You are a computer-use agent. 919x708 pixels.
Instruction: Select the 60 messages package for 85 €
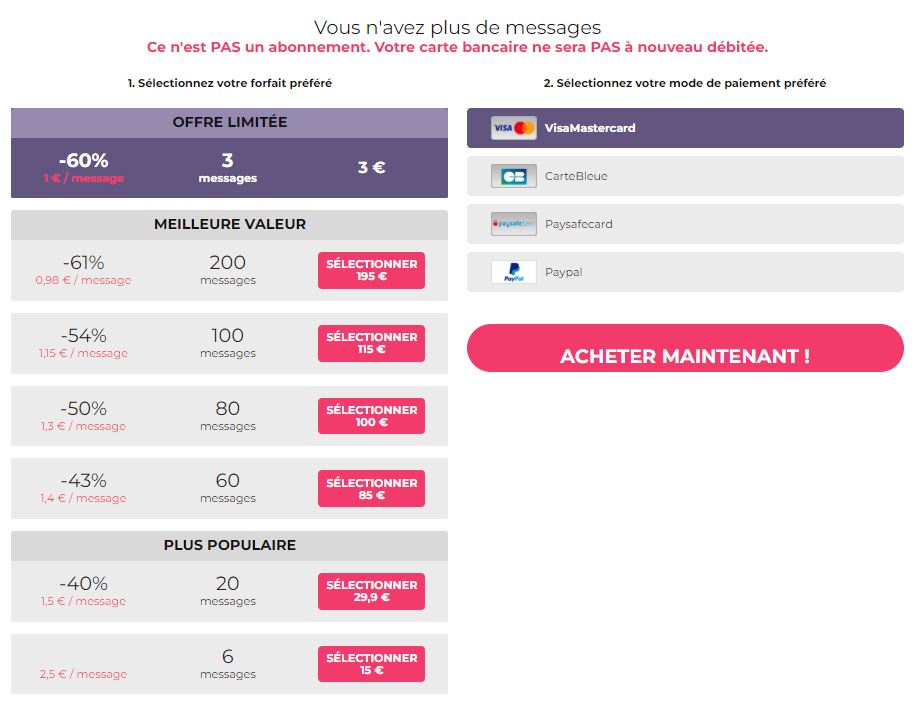(372, 488)
